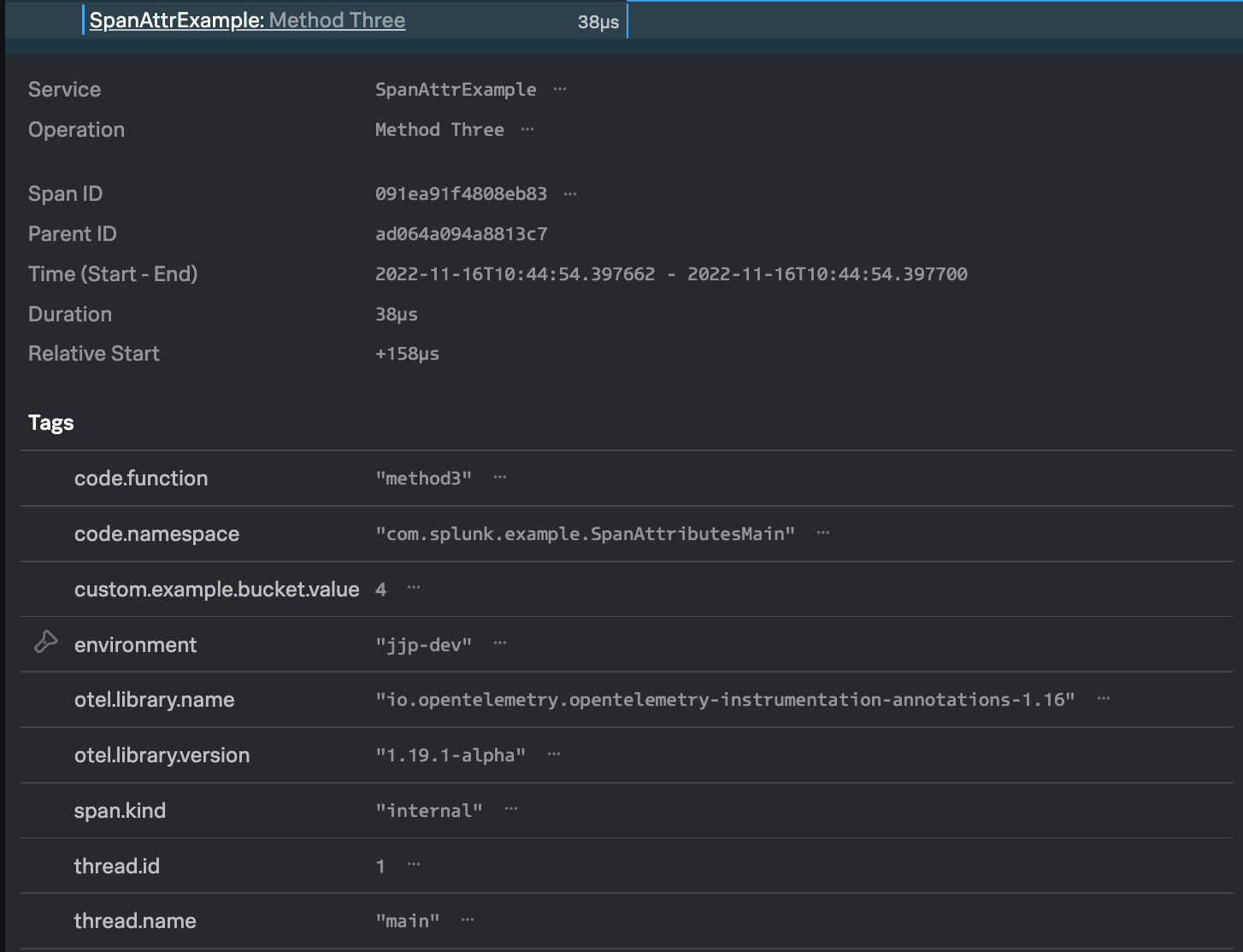1243x952 pixels.
Task: Click the ellipsis beside code.namespace value
Action: pyautogui.click(x=822, y=533)
